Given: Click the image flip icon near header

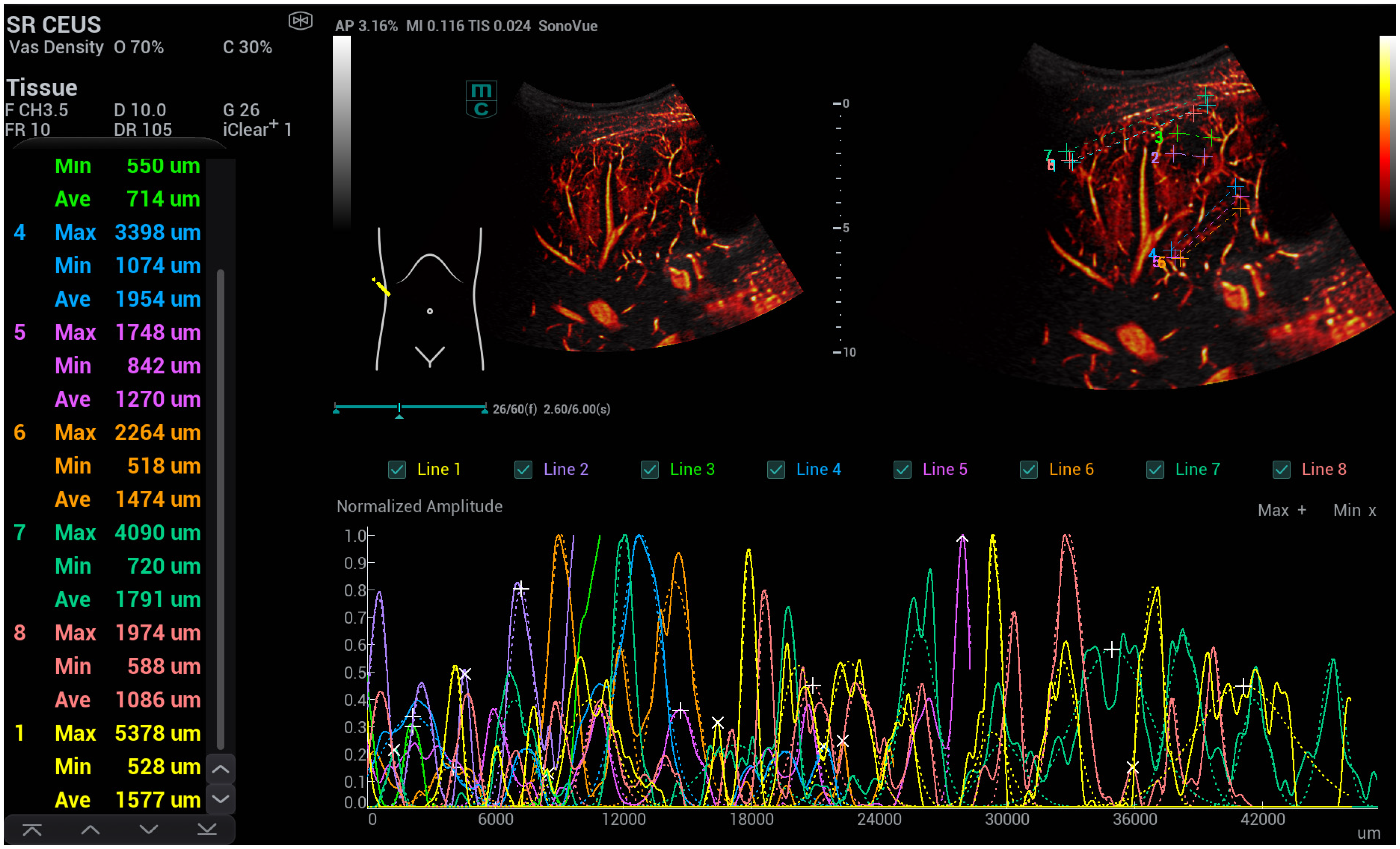Looking at the screenshot, I should point(300,21).
